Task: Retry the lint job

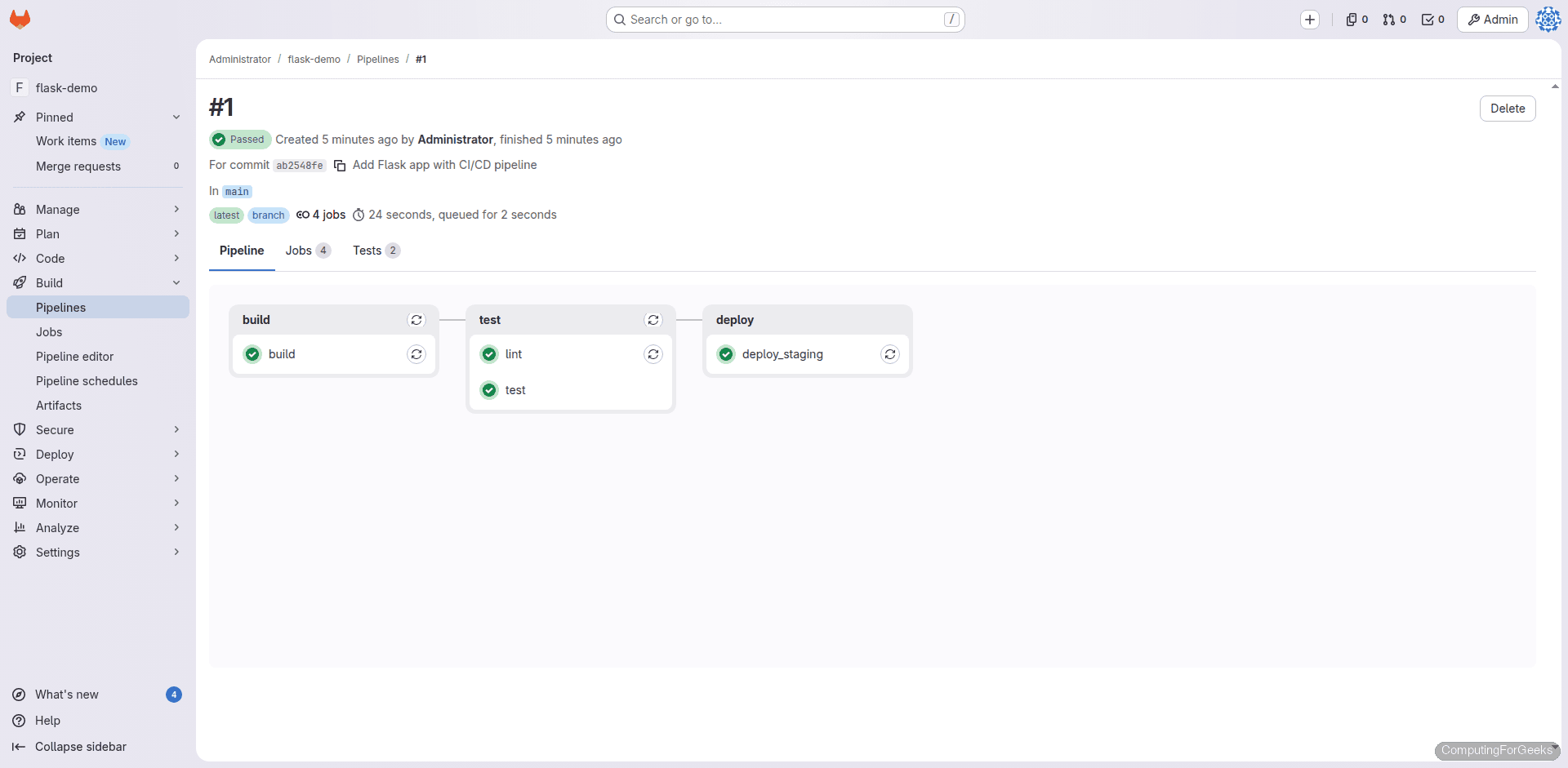Action: pos(653,354)
